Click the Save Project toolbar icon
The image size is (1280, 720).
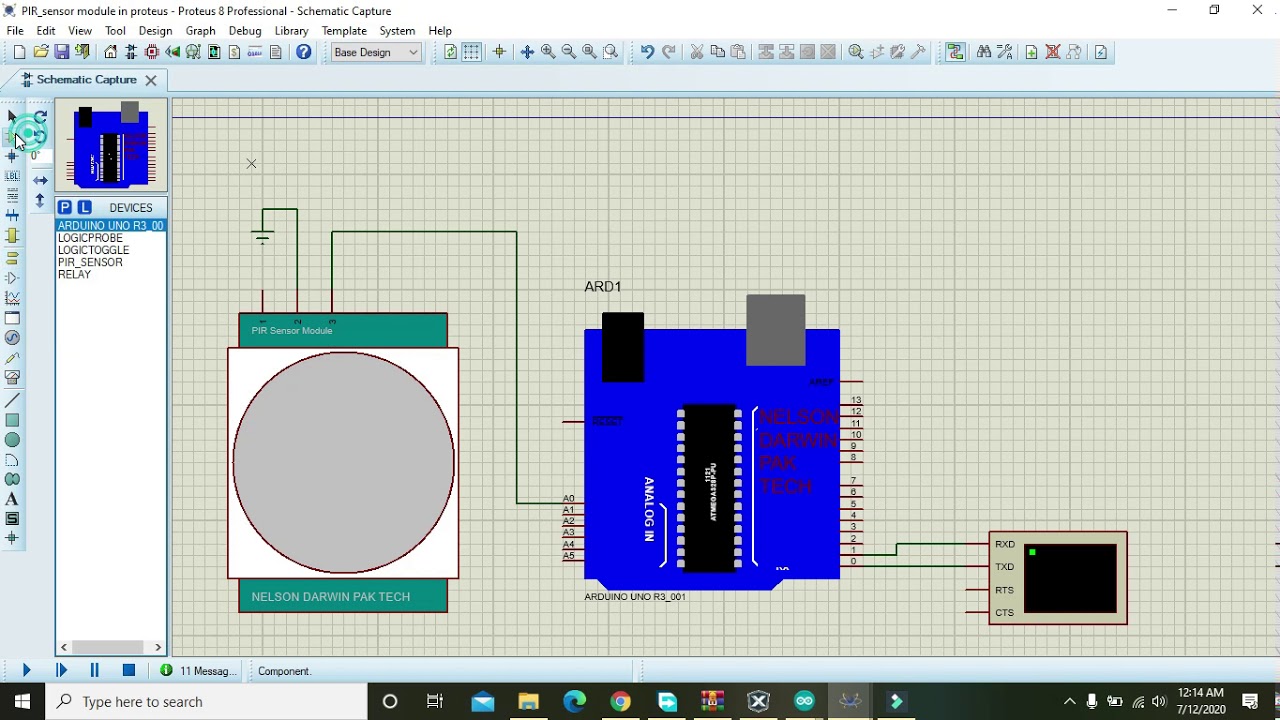(62, 52)
